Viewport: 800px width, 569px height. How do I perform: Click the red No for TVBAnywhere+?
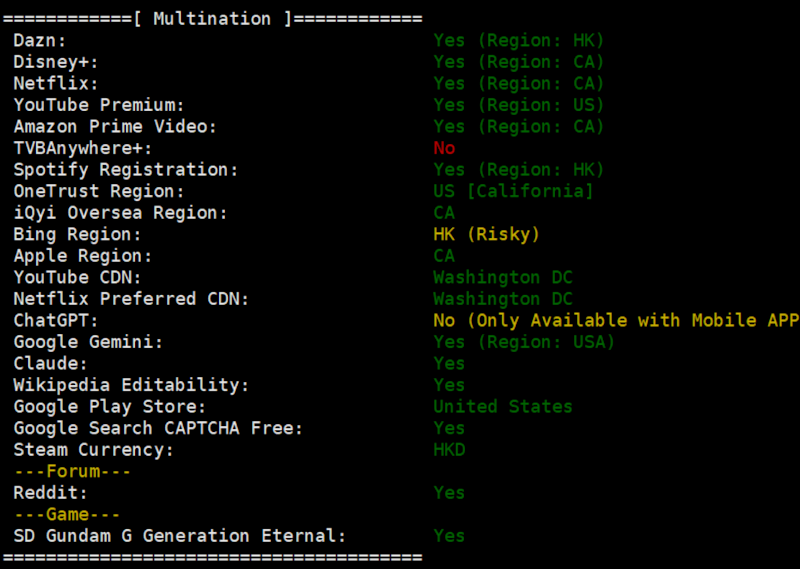tap(444, 148)
